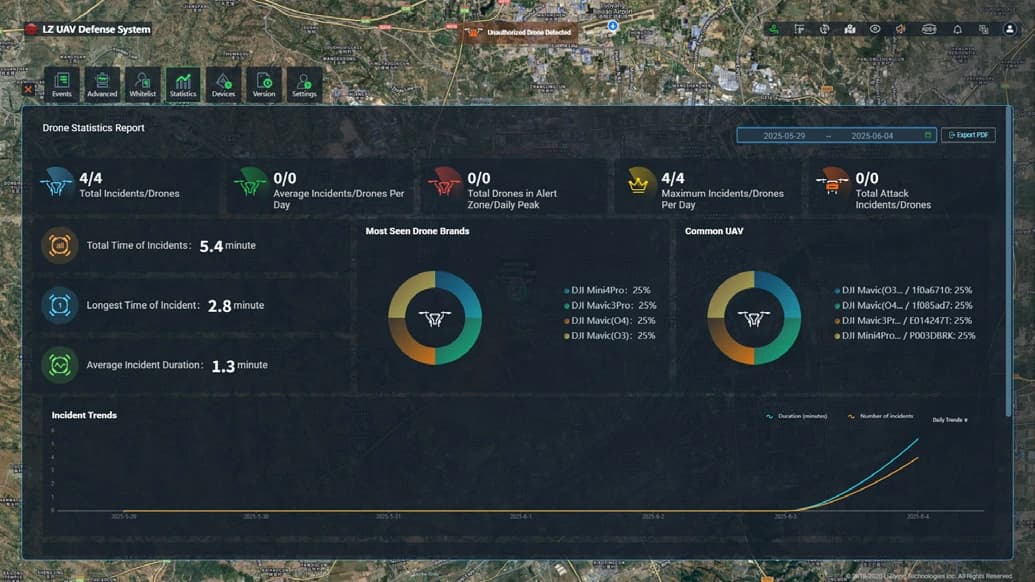Image resolution: width=1035 pixels, height=582 pixels.
Task: Close the toolbar with orange X icon
Action: 28,89
